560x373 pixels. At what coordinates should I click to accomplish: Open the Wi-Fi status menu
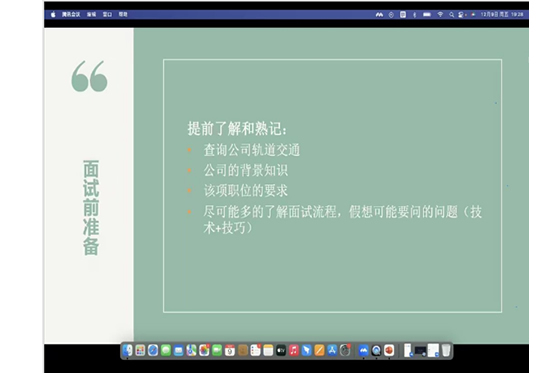tap(440, 14)
